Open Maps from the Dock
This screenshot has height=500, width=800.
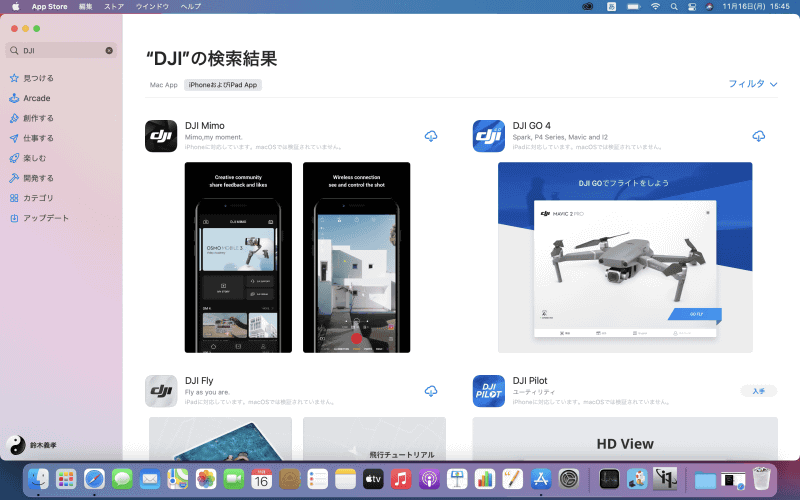178,479
